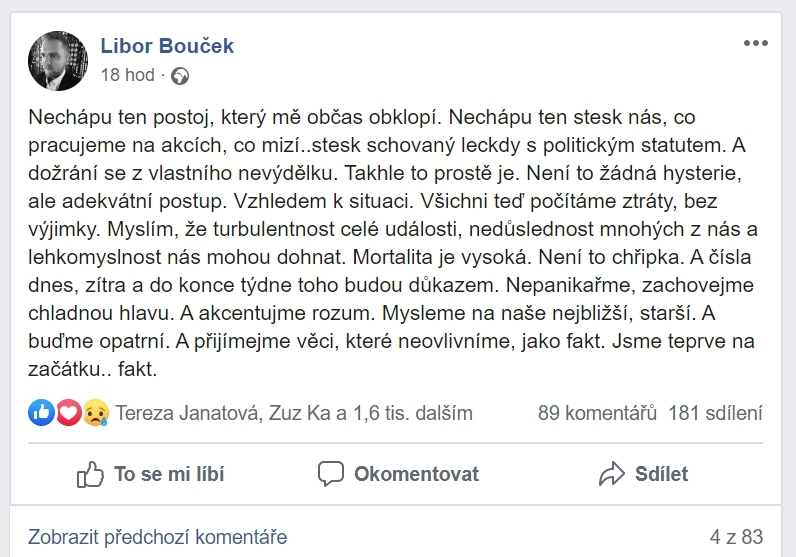Click the sad crying face reaction icon
This screenshot has width=796, height=557.
(95, 413)
